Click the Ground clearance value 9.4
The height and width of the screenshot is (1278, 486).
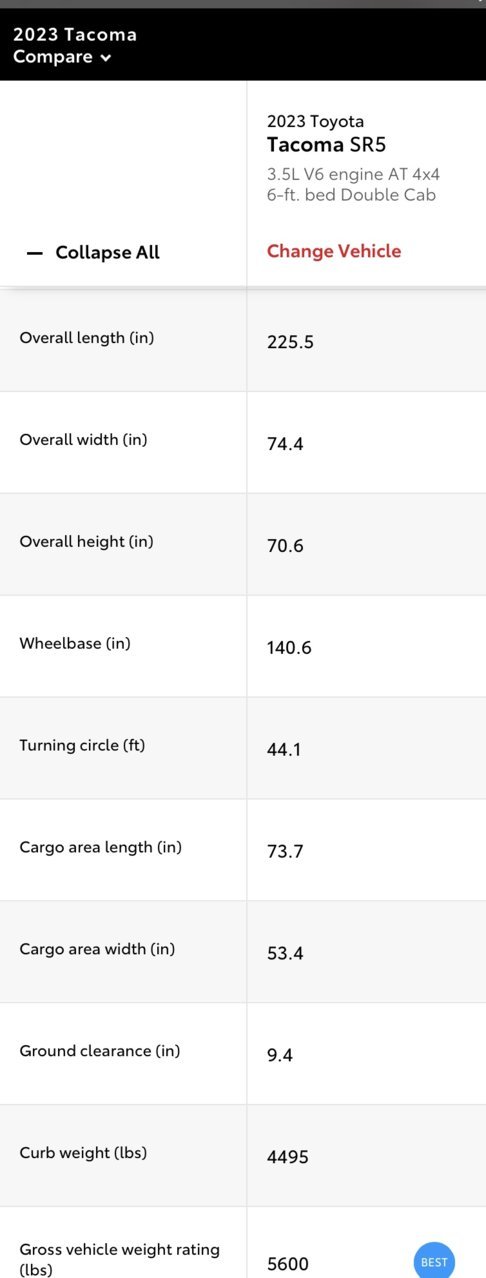[x=280, y=1055]
